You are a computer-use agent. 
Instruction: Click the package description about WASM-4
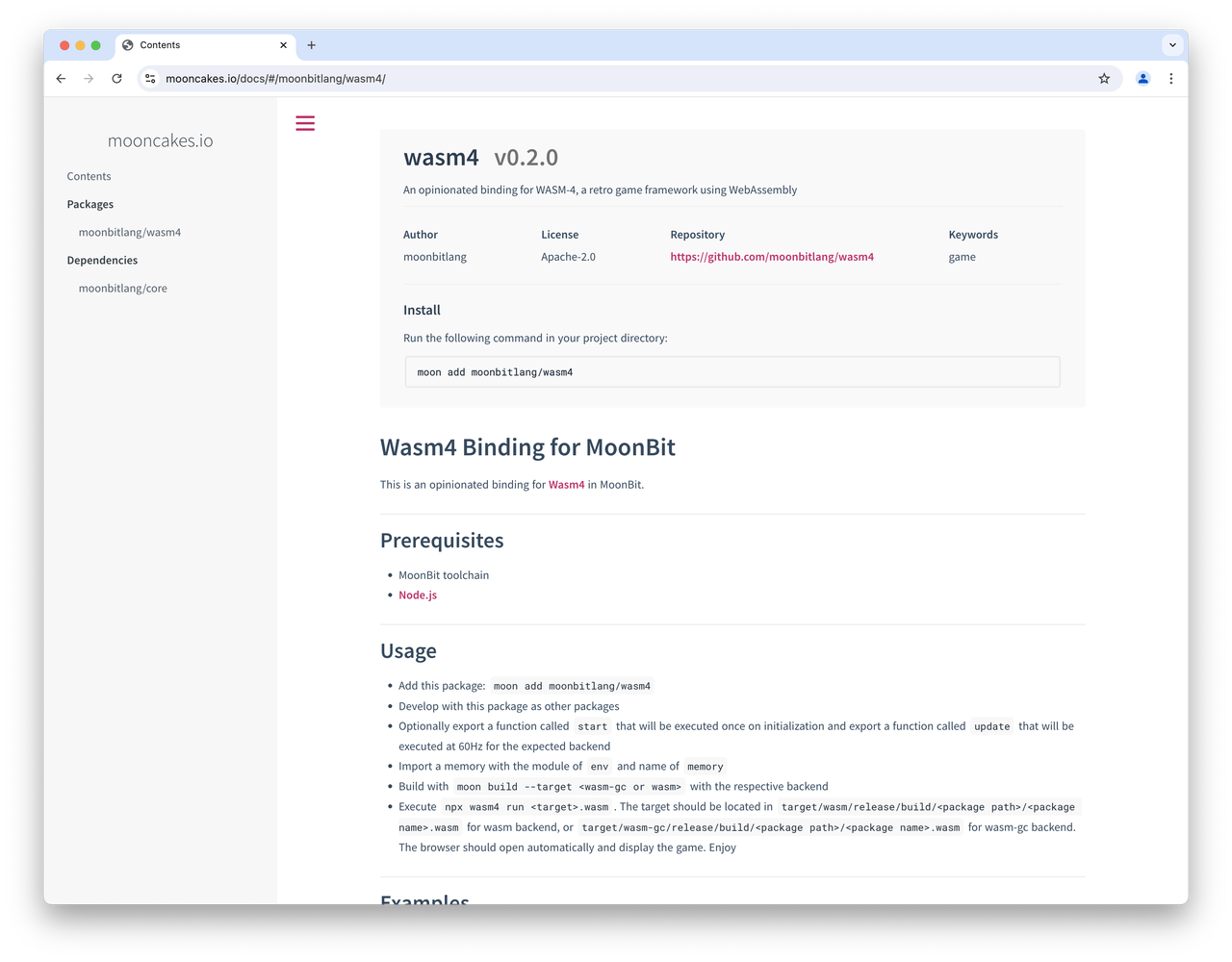pos(600,190)
